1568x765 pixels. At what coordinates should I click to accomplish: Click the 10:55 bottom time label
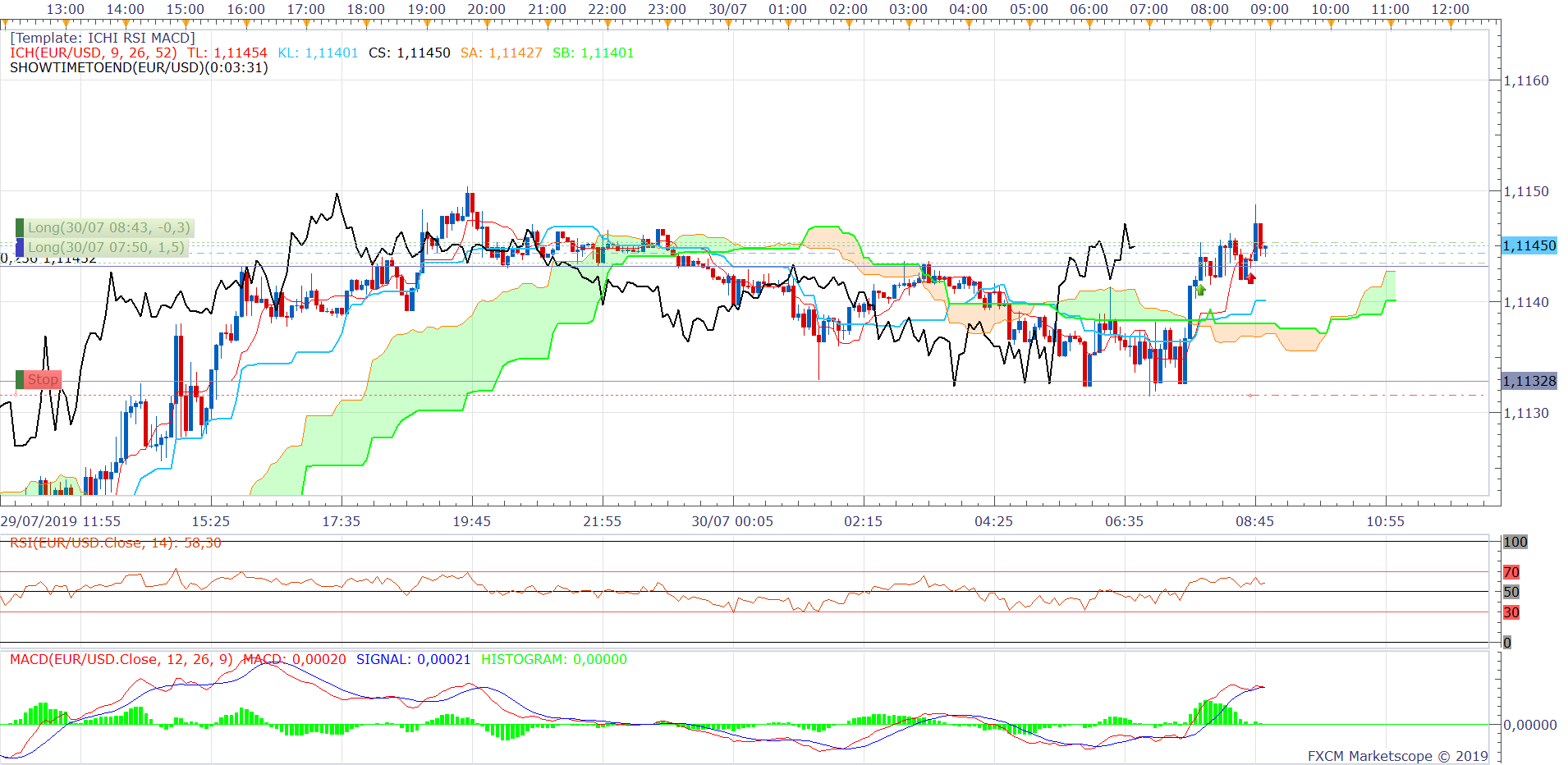point(1386,521)
